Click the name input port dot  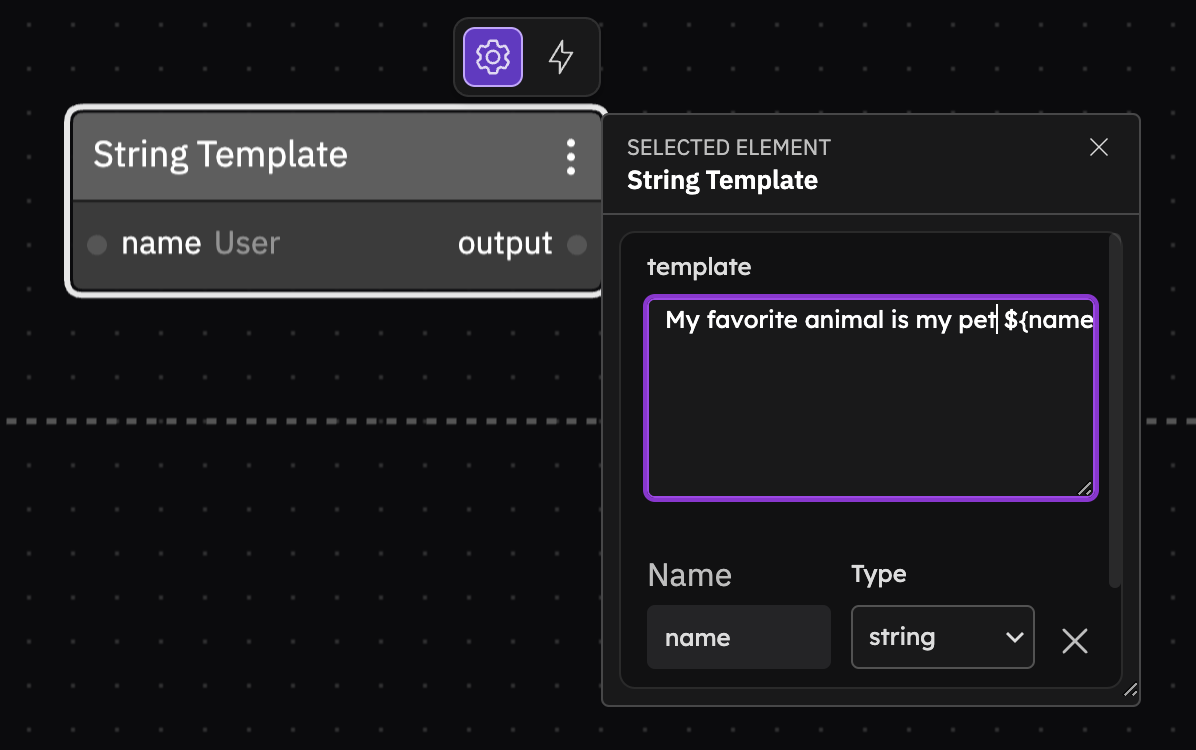(97, 245)
